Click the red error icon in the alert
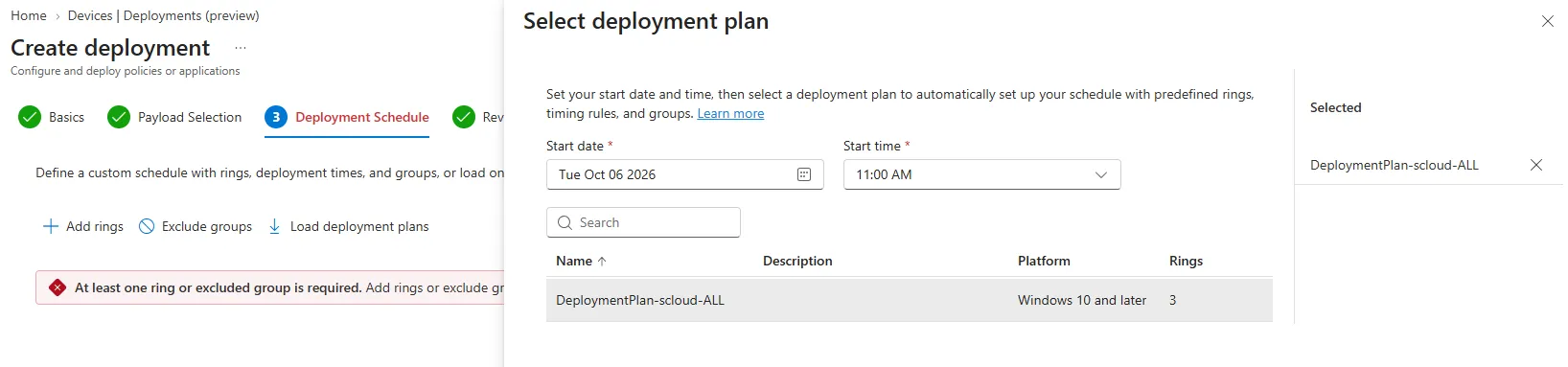 (58, 287)
